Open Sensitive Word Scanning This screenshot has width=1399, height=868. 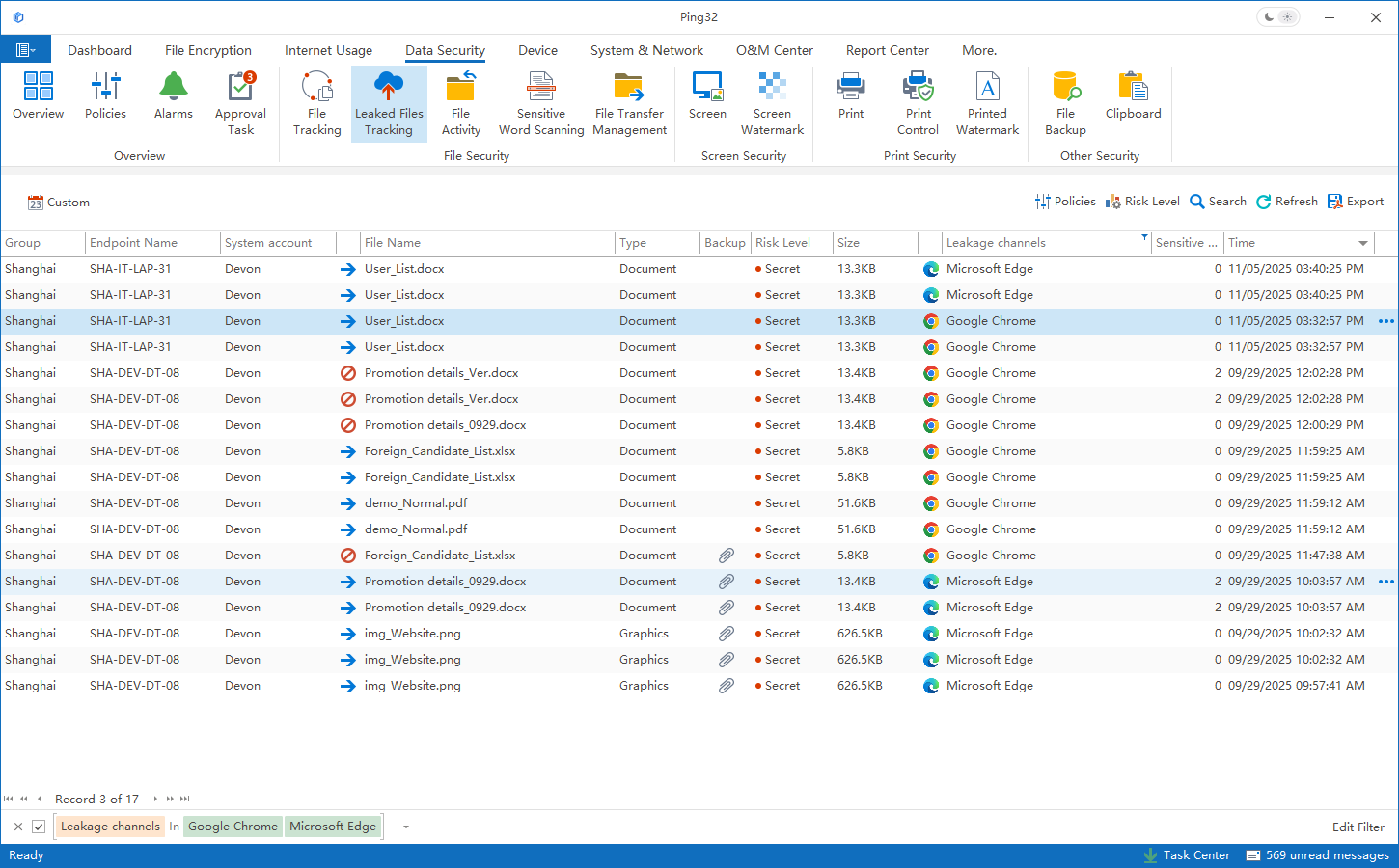[x=540, y=104]
